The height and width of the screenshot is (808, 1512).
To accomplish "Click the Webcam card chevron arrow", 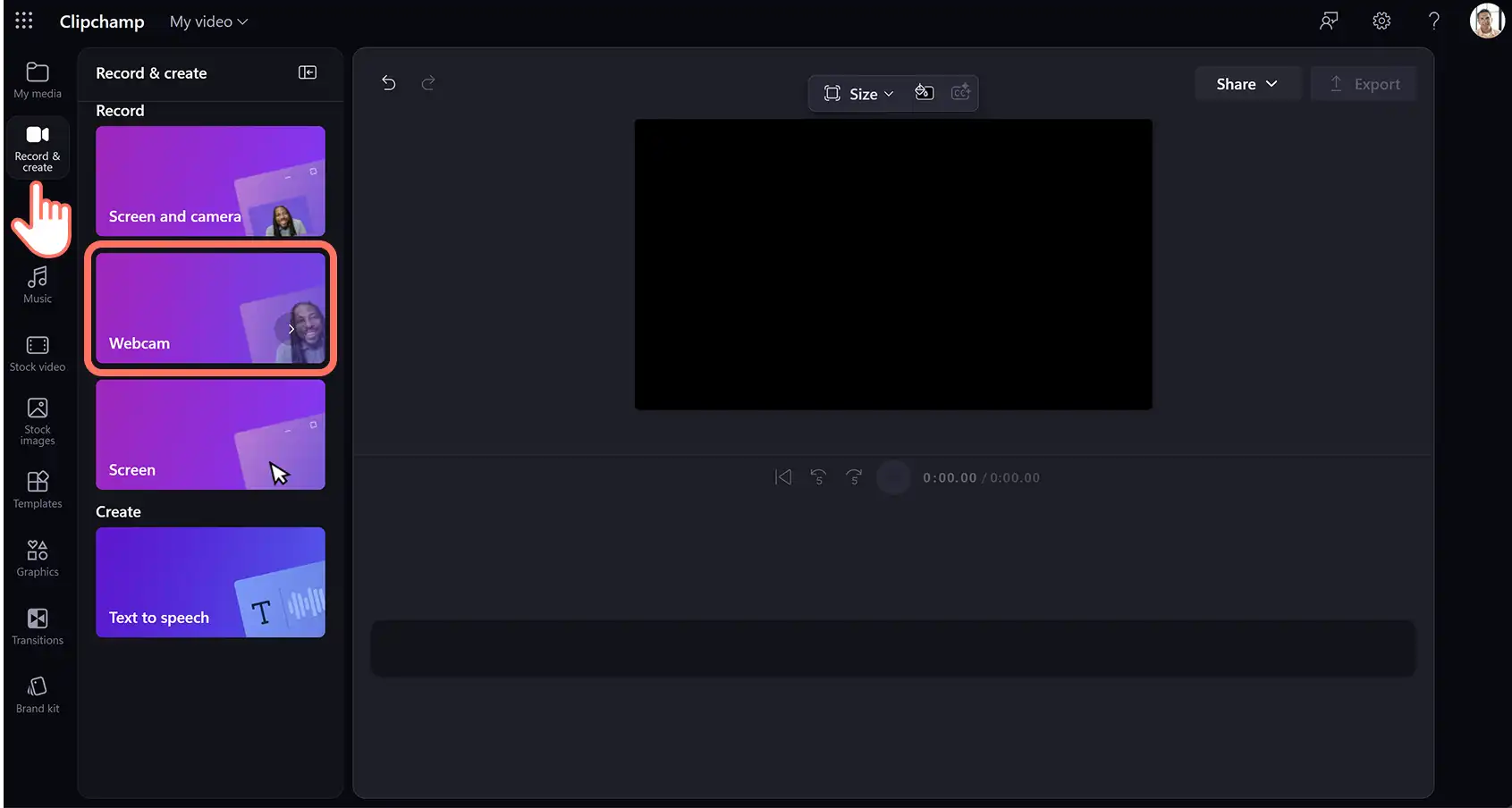I will click(x=291, y=330).
